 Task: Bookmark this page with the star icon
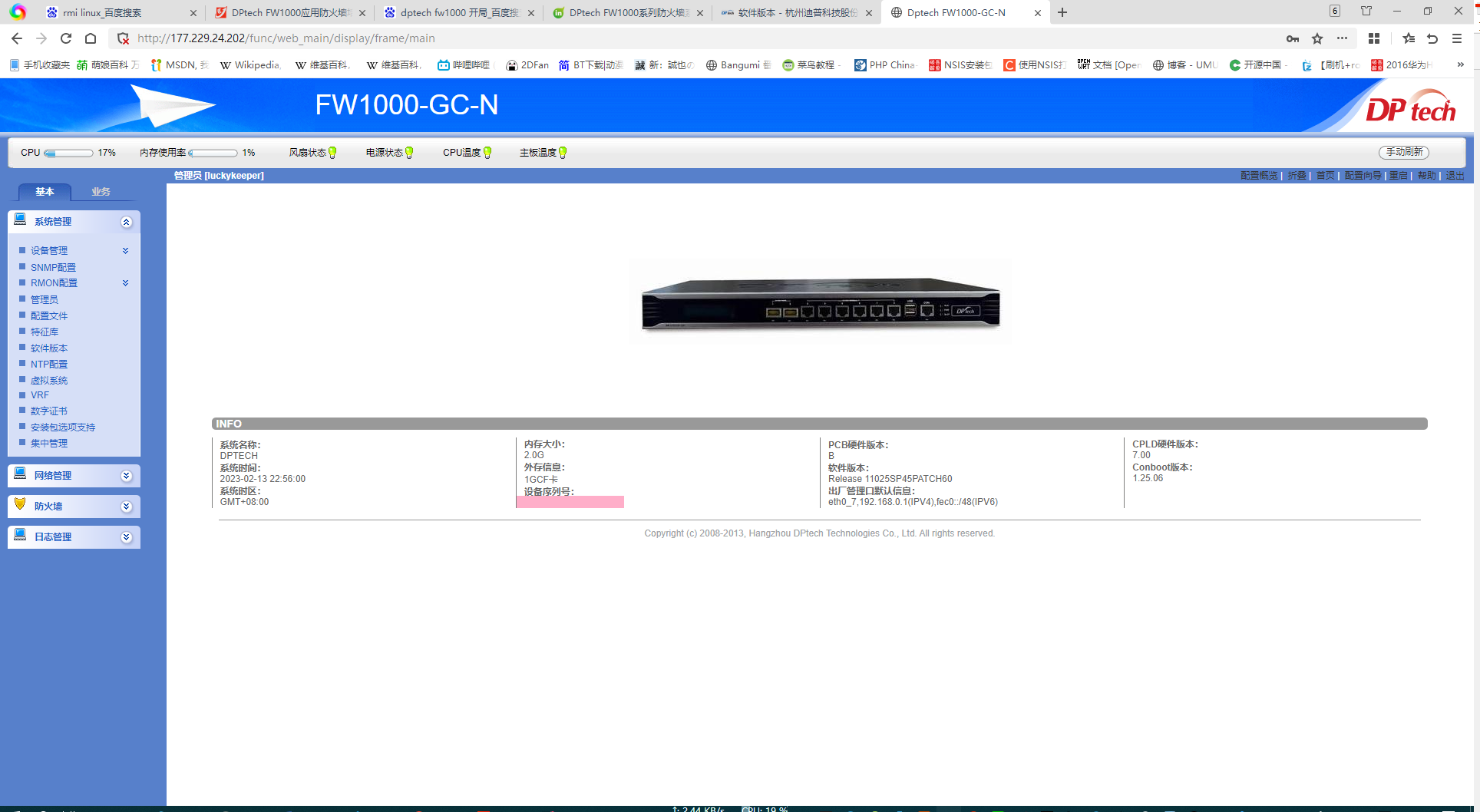point(1317,38)
